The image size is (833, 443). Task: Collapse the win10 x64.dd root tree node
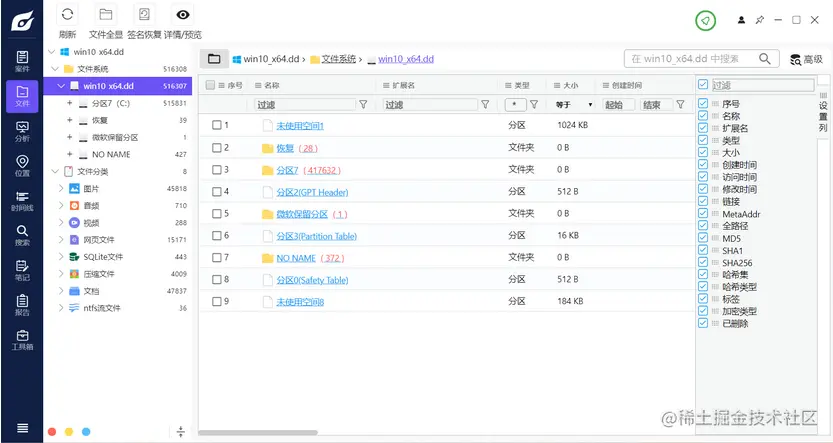[52, 52]
